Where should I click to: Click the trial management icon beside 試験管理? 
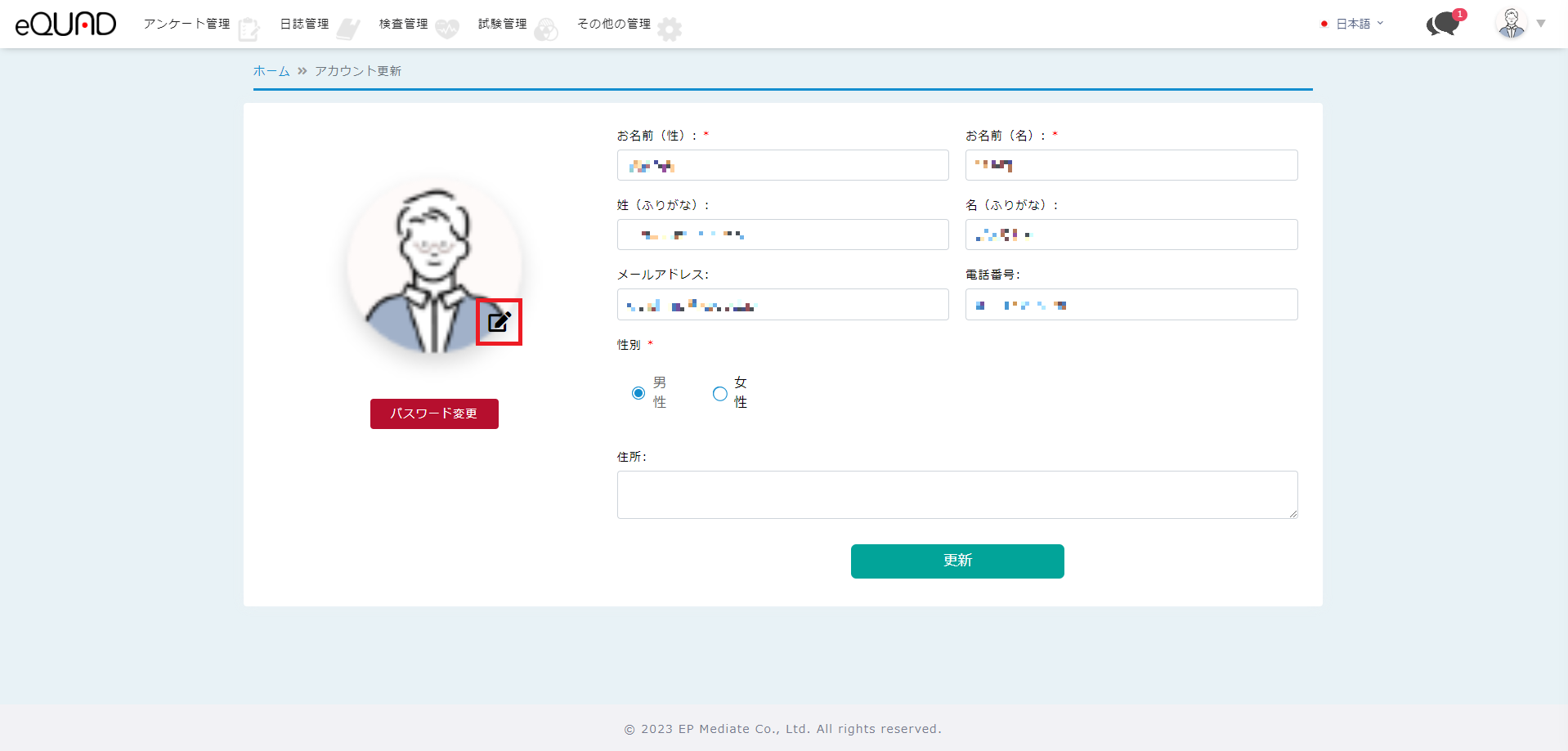546,30
